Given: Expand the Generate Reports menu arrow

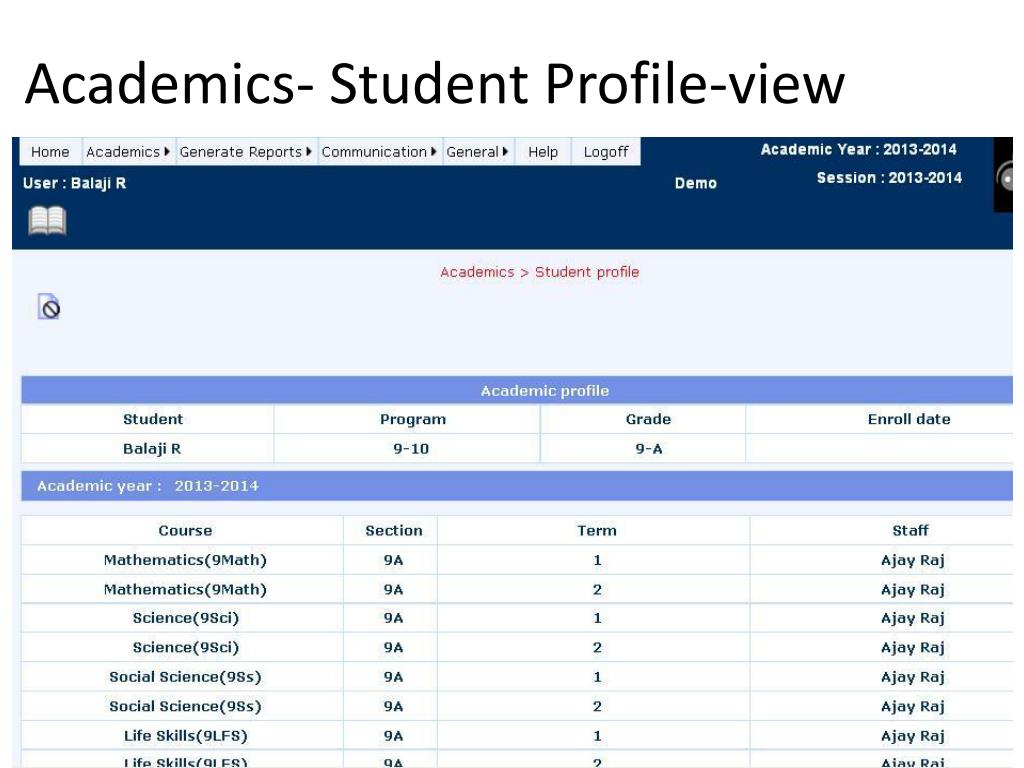Looking at the screenshot, I should click(309, 152).
